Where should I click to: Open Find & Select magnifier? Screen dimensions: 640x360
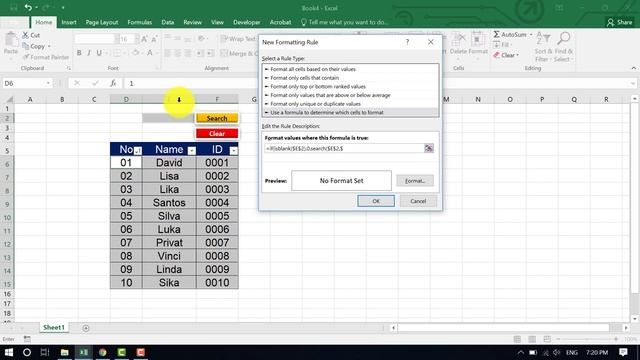[563, 47]
